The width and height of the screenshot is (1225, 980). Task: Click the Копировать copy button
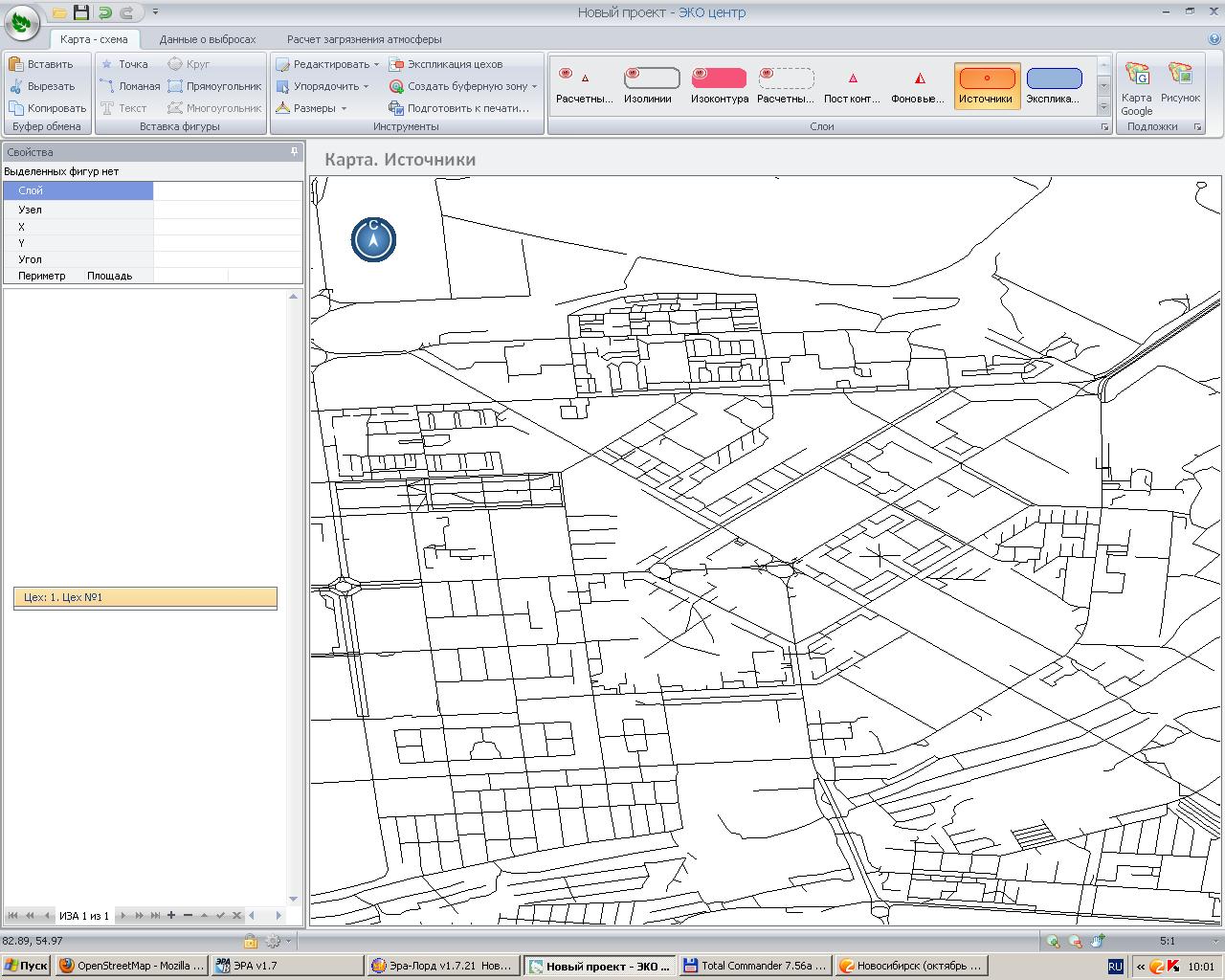coord(48,108)
